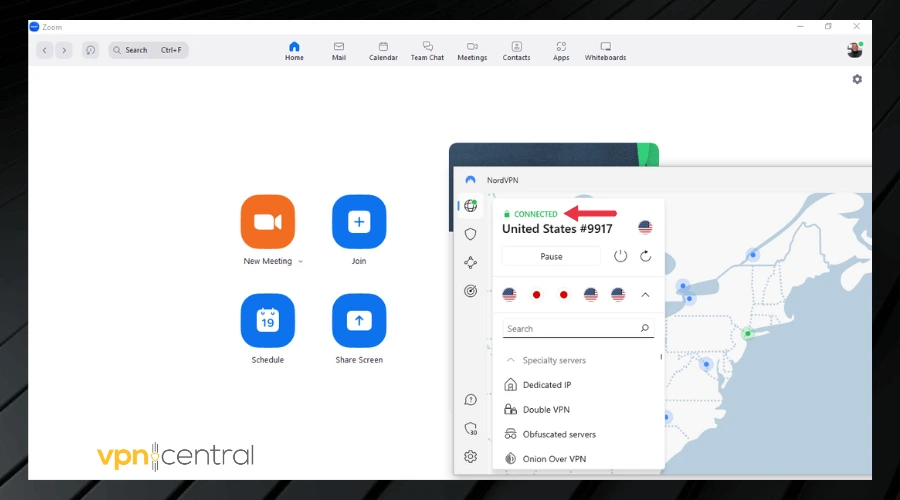Collapse recent connections chevron
Viewport: 900px width, 500px height.
pyautogui.click(x=645, y=294)
